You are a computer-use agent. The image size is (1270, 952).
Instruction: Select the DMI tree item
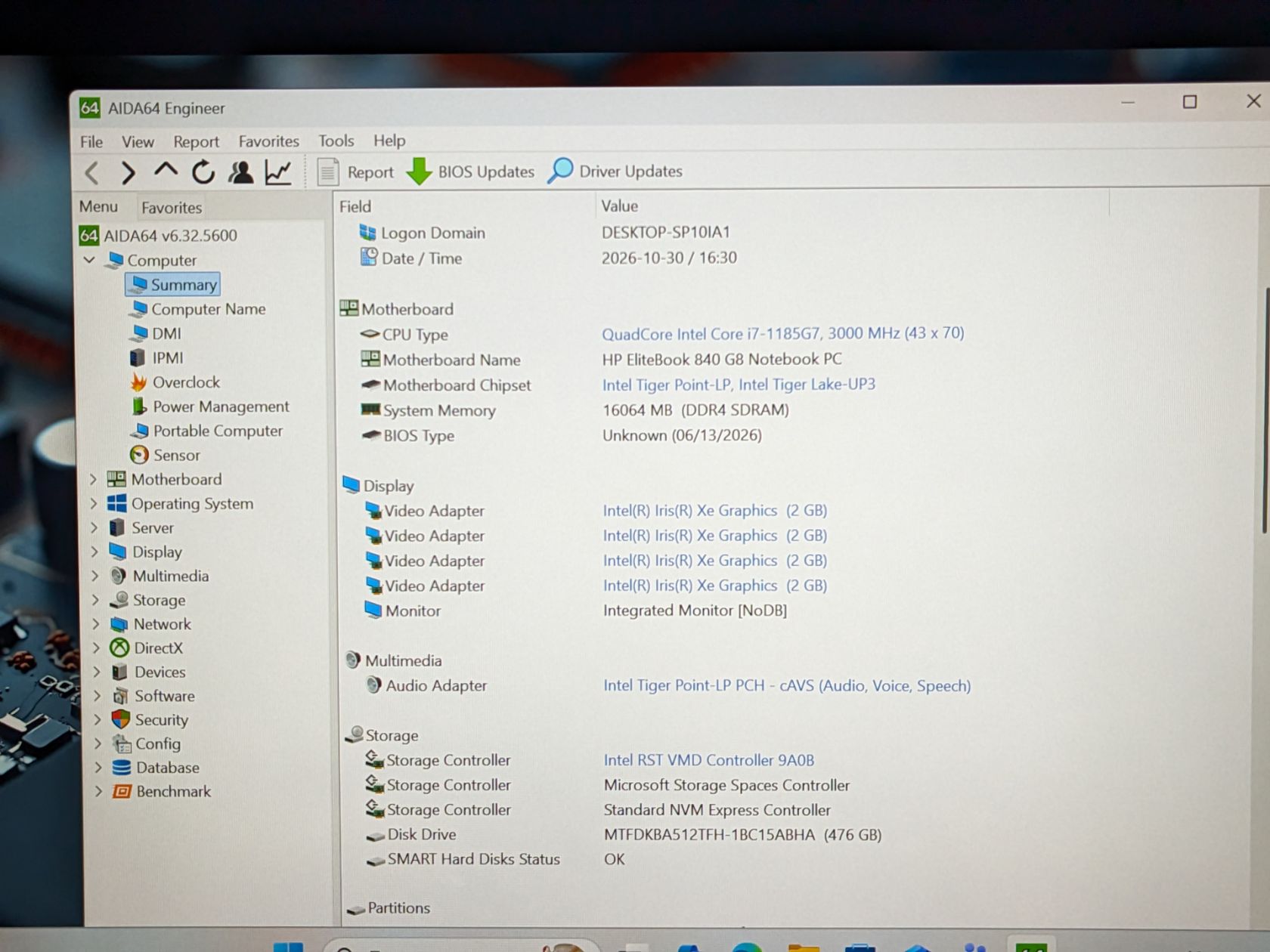point(156,333)
